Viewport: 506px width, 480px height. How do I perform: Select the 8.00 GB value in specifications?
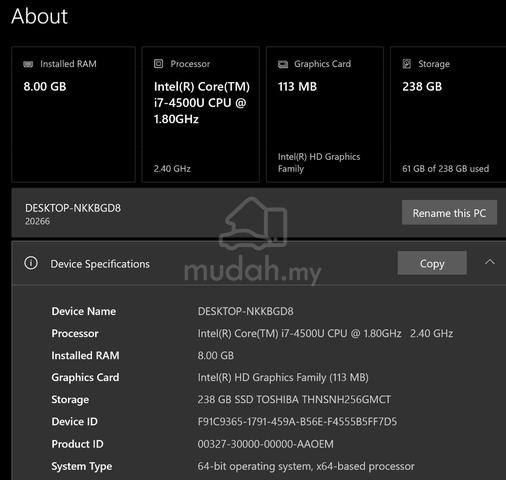[x=216, y=355]
